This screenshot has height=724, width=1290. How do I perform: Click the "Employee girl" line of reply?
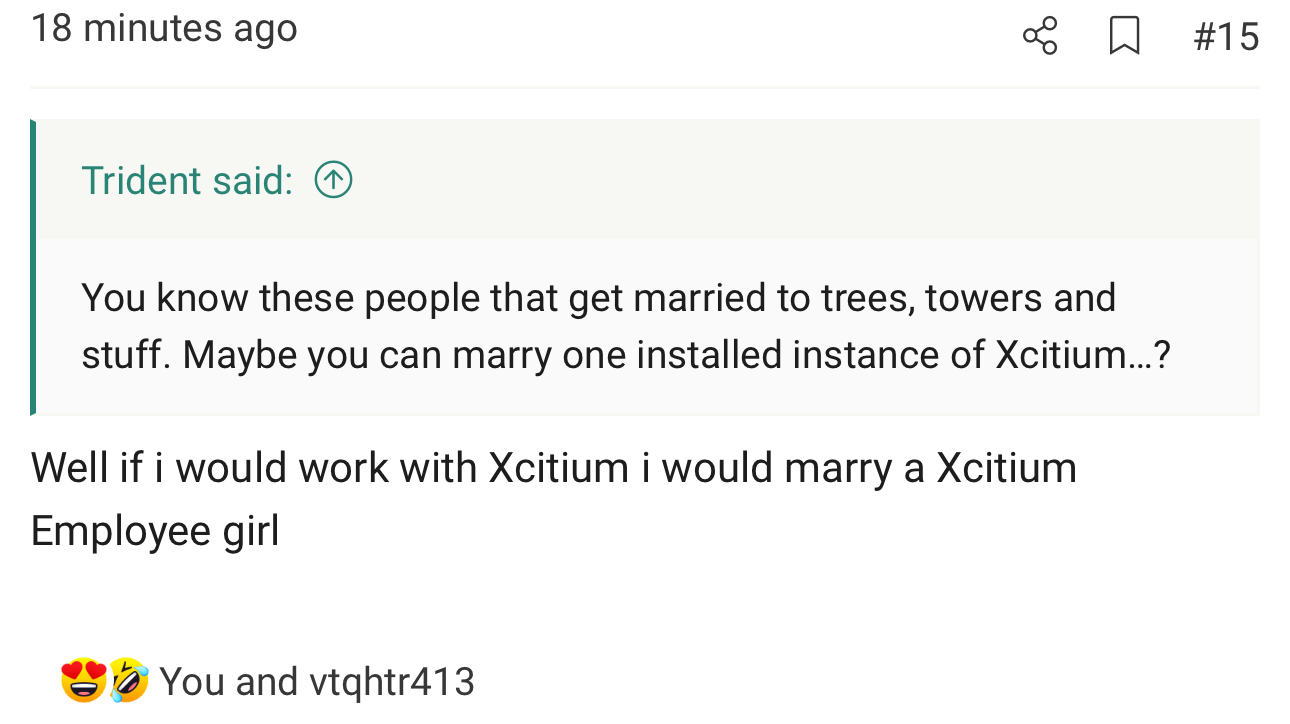[155, 530]
